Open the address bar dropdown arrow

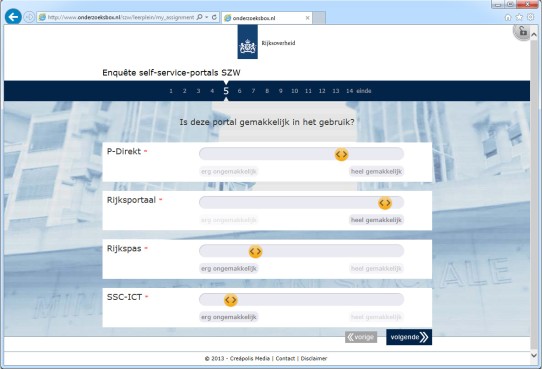click(206, 17)
